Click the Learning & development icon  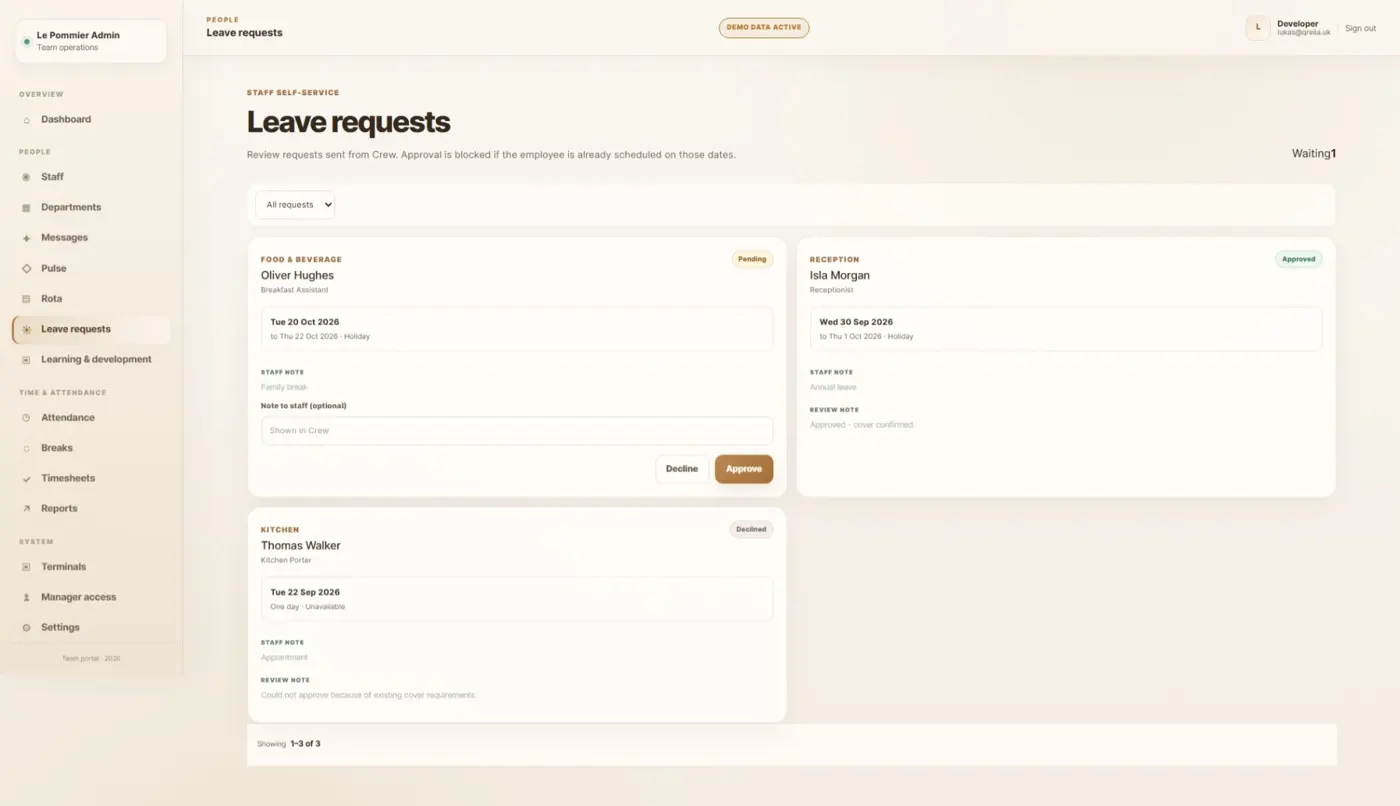click(x=26, y=360)
